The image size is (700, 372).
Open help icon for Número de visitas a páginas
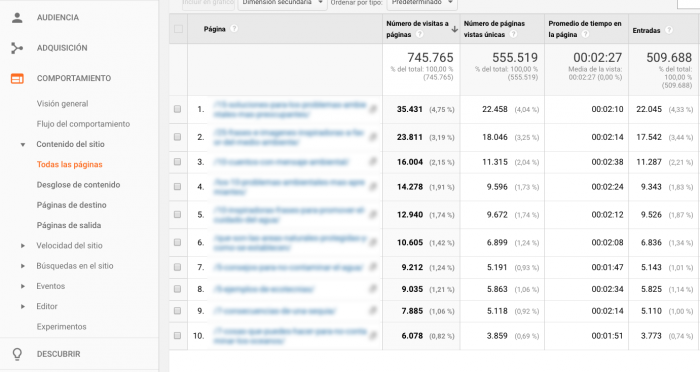pos(419,35)
